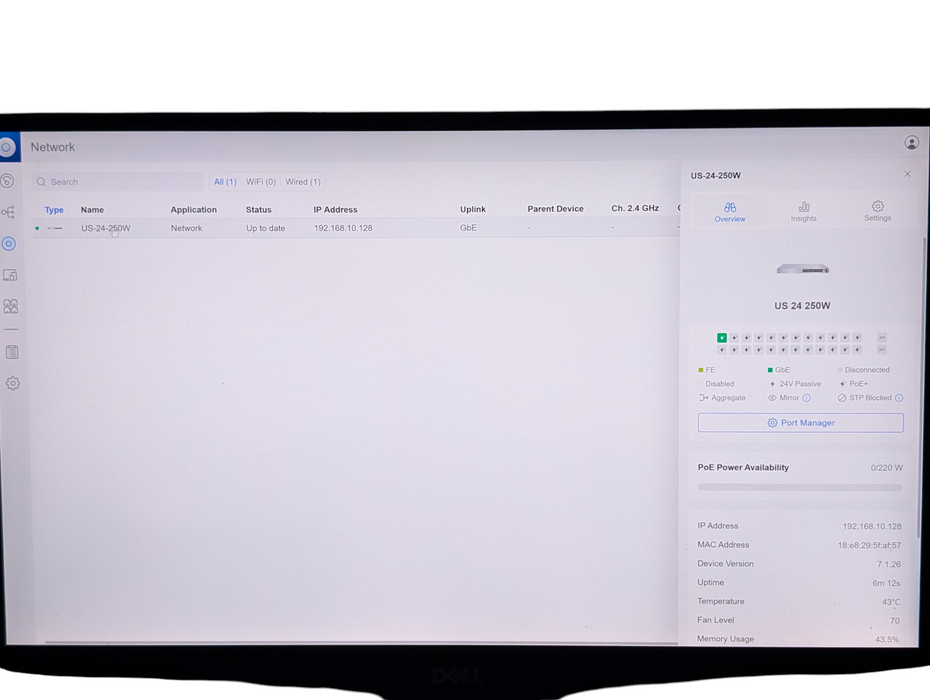930x700 pixels.
Task: Sort by the Ch. 2.4 GHz column header
Action: coord(635,208)
